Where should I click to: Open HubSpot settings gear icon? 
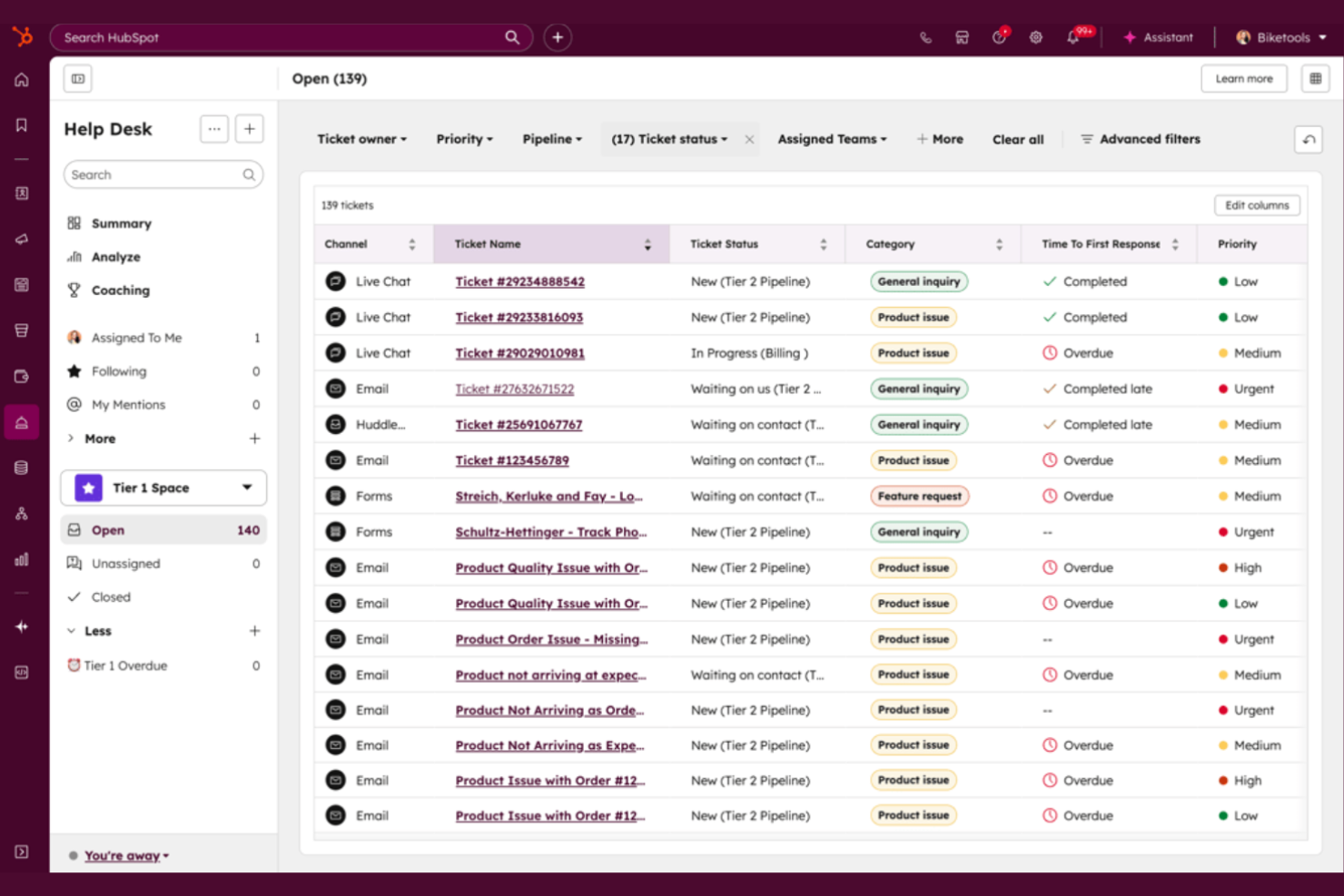(1036, 37)
